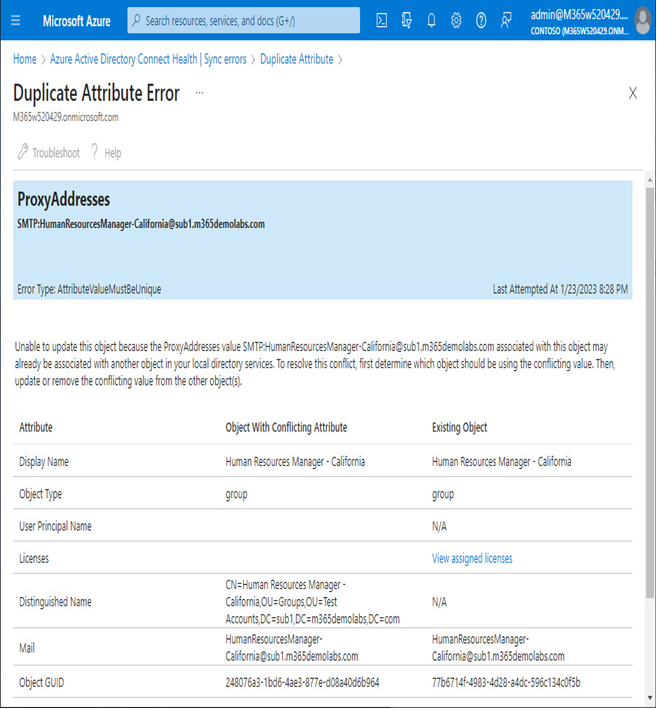Open the Notifications bell

432,20
